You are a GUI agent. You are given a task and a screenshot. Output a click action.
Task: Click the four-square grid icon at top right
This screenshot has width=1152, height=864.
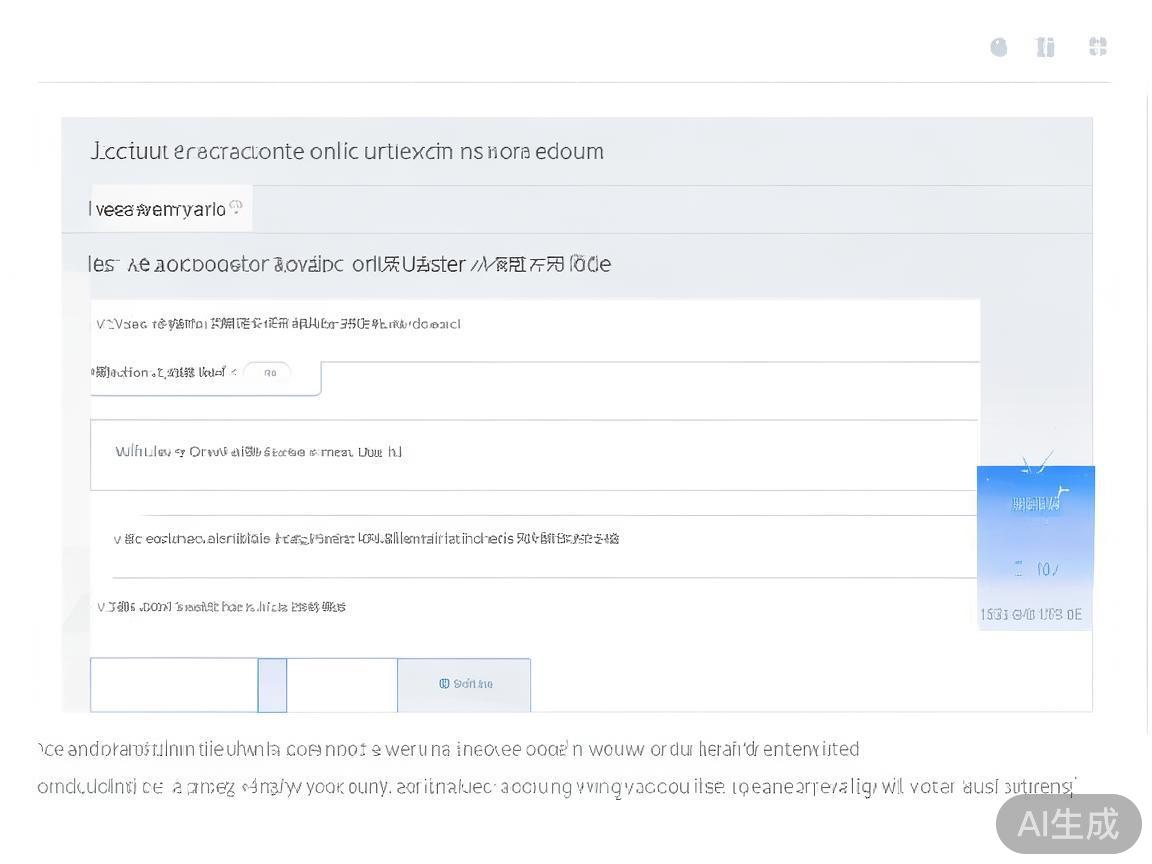pyautogui.click(x=1097, y=46)
